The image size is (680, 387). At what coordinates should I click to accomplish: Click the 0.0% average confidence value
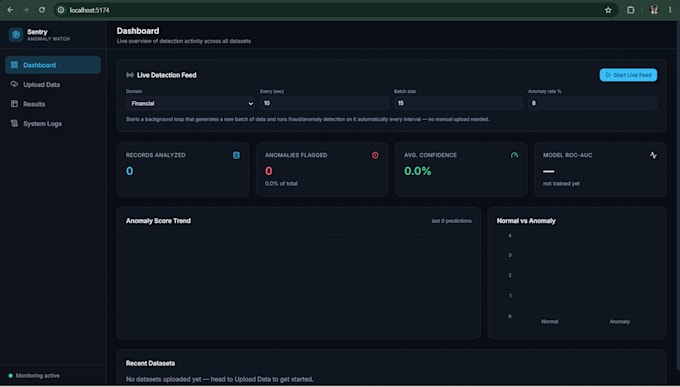418,171
